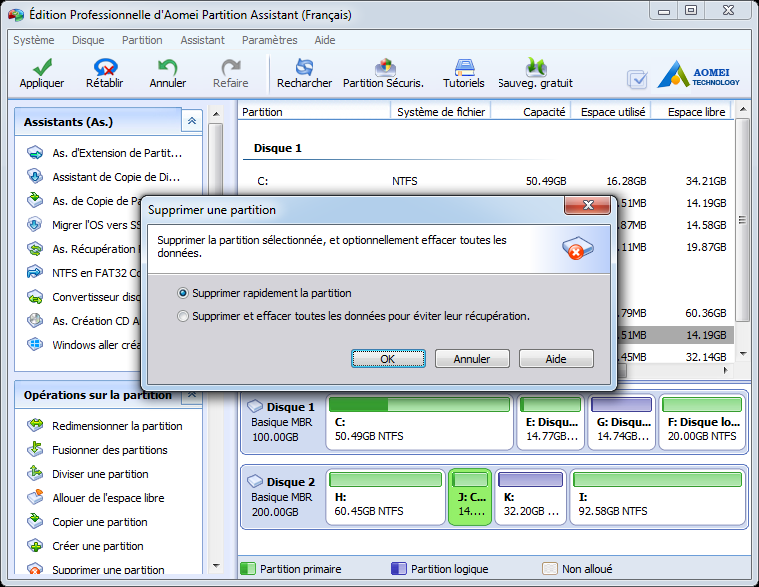Click Annuler in the delete dialog

click(472, 359)
